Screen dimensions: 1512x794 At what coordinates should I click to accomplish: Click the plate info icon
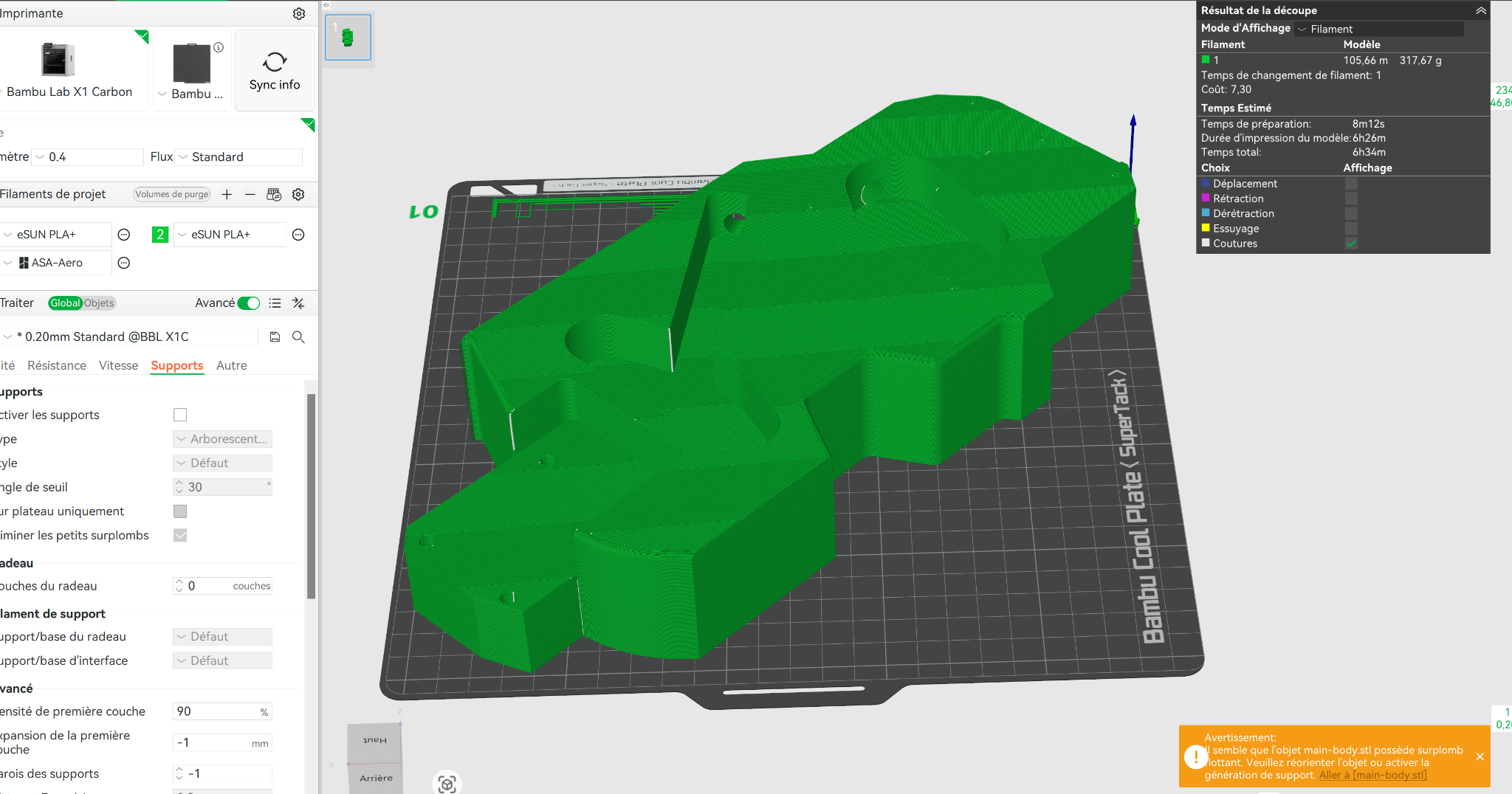click(219, 47)
